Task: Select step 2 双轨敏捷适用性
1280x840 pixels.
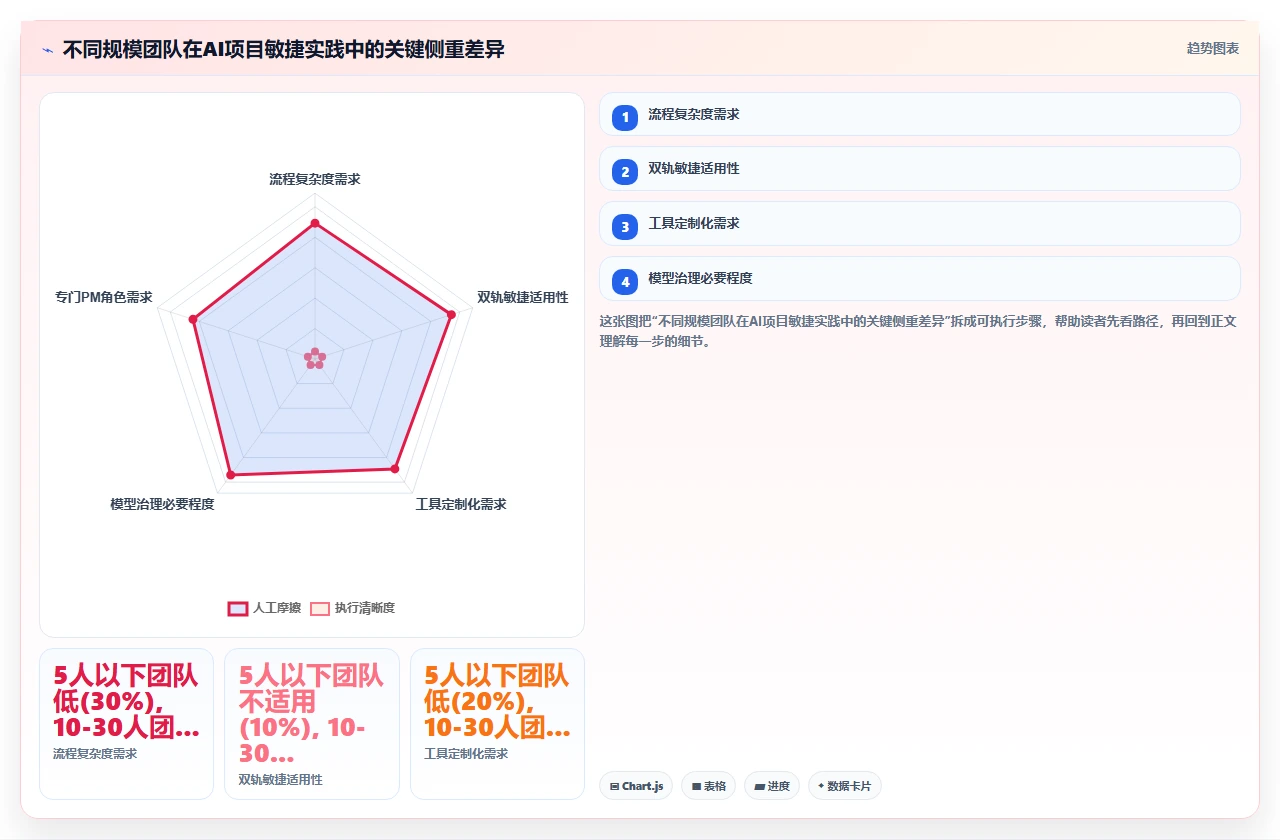Action: [x=920, y=169]
